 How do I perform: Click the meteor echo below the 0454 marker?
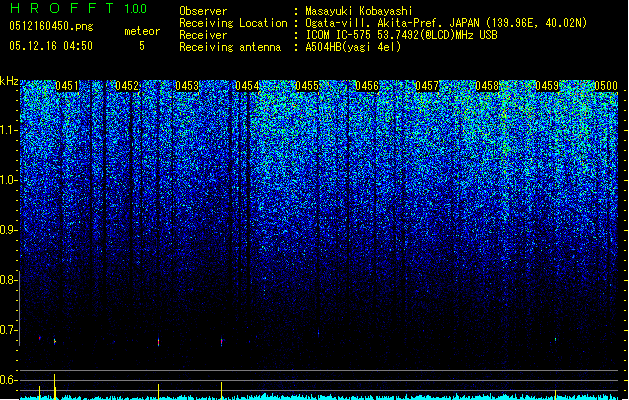221,342
